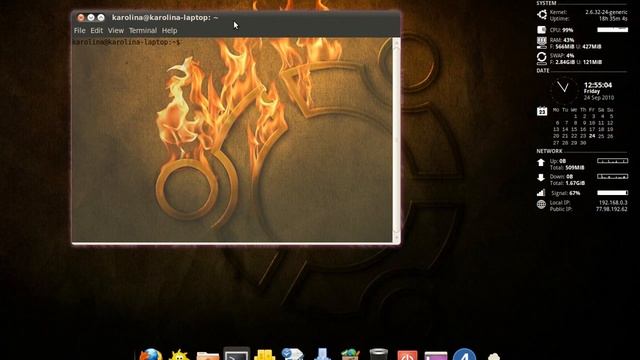The height and width of the screenshot is (360, 640).
Task: Click upload Total: 509MiB value
Action: click(x=567, y=168)
